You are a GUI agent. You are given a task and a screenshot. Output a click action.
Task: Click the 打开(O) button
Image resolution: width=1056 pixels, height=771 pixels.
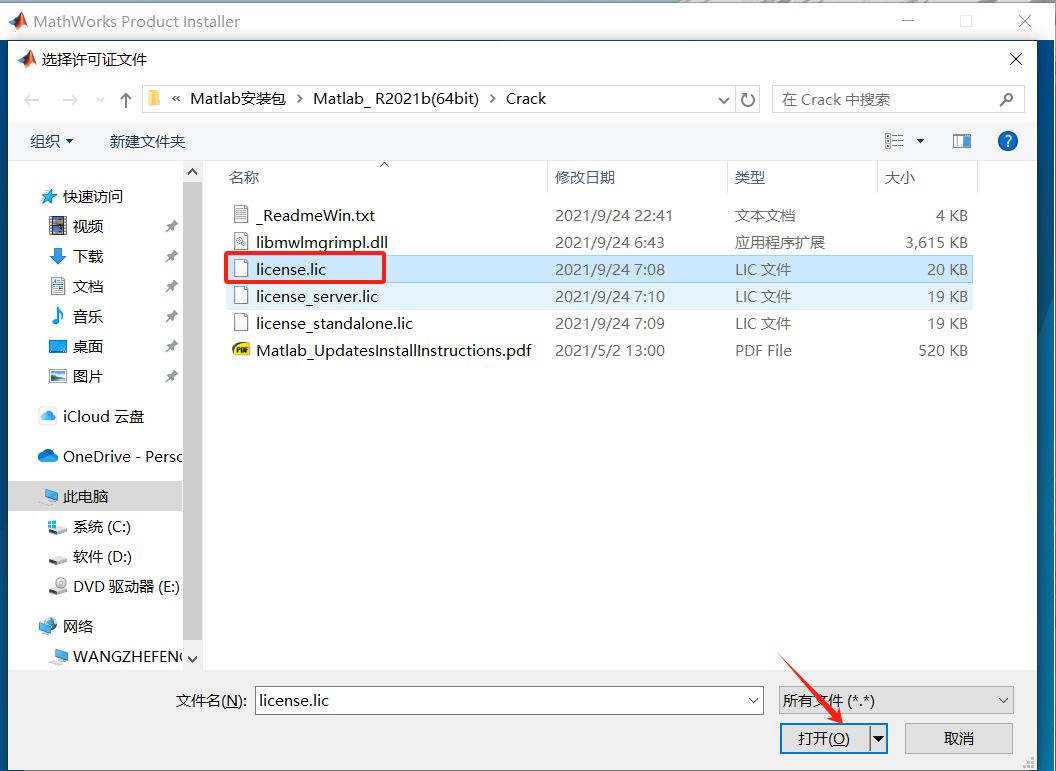pyautogui.click(x=824, y=739)
